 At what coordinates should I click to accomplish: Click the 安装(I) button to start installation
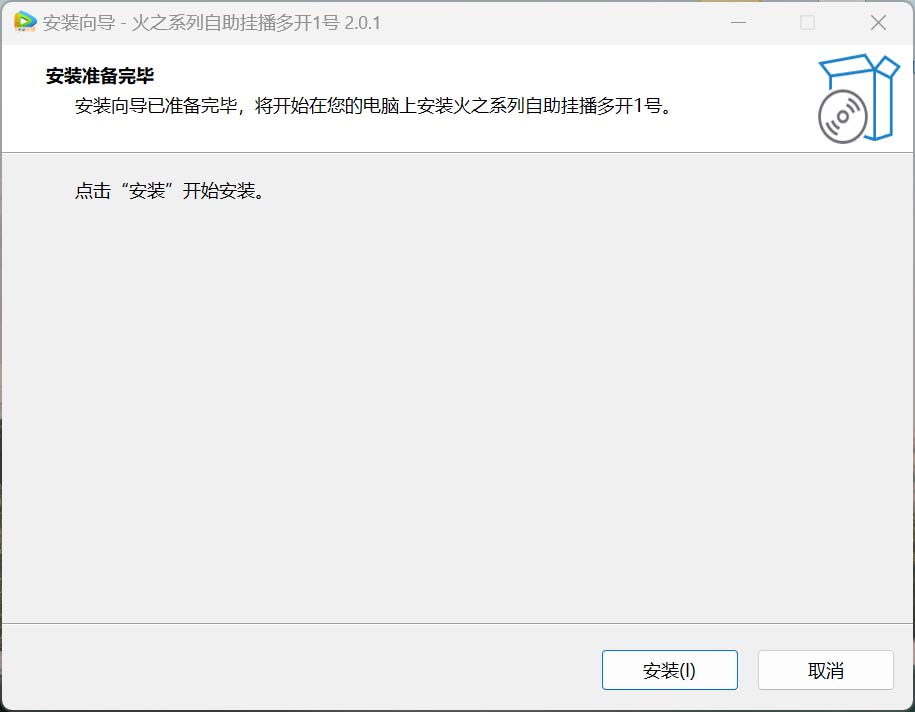click(x=669, y=670)
